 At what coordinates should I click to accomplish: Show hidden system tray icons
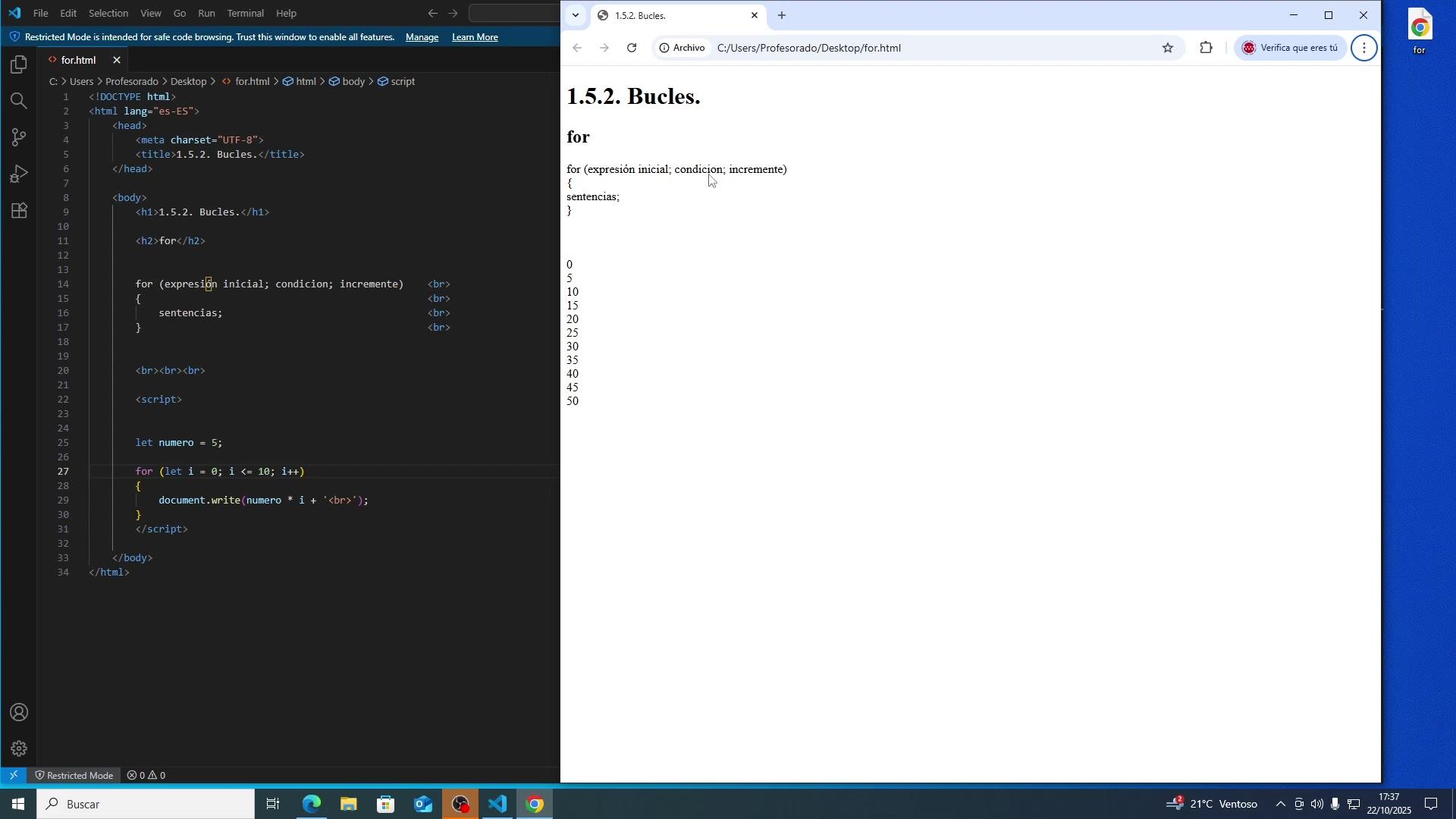[1280, 805]
